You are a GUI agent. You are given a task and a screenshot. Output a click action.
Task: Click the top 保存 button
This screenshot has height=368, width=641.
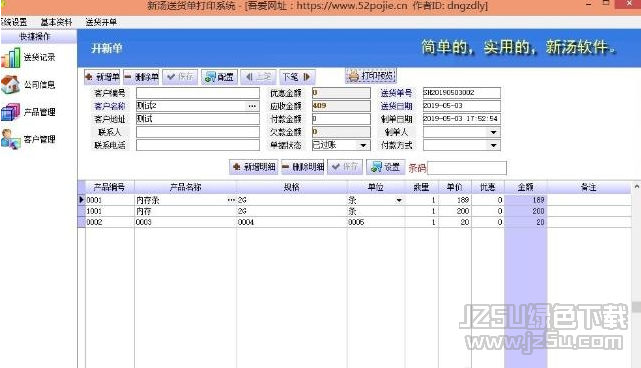[180, 77]
